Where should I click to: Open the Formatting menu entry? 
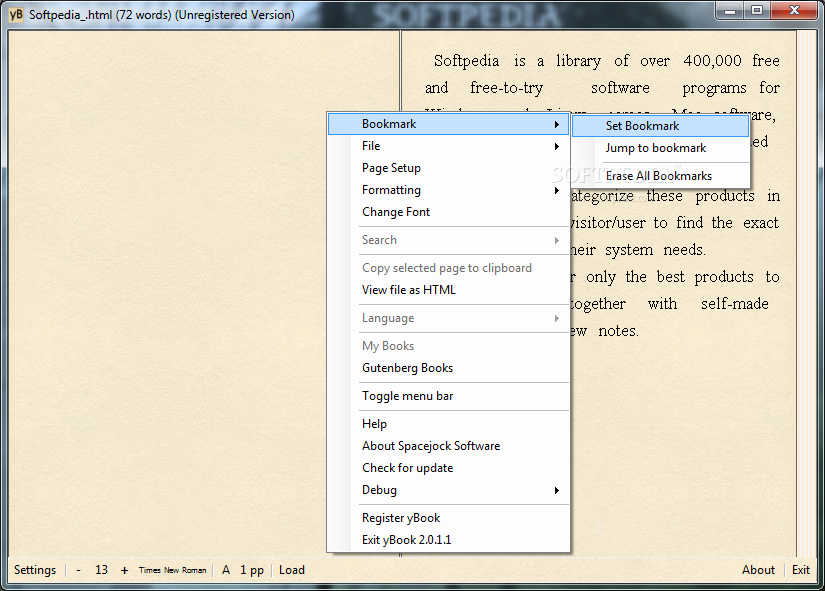coord(447,190)
